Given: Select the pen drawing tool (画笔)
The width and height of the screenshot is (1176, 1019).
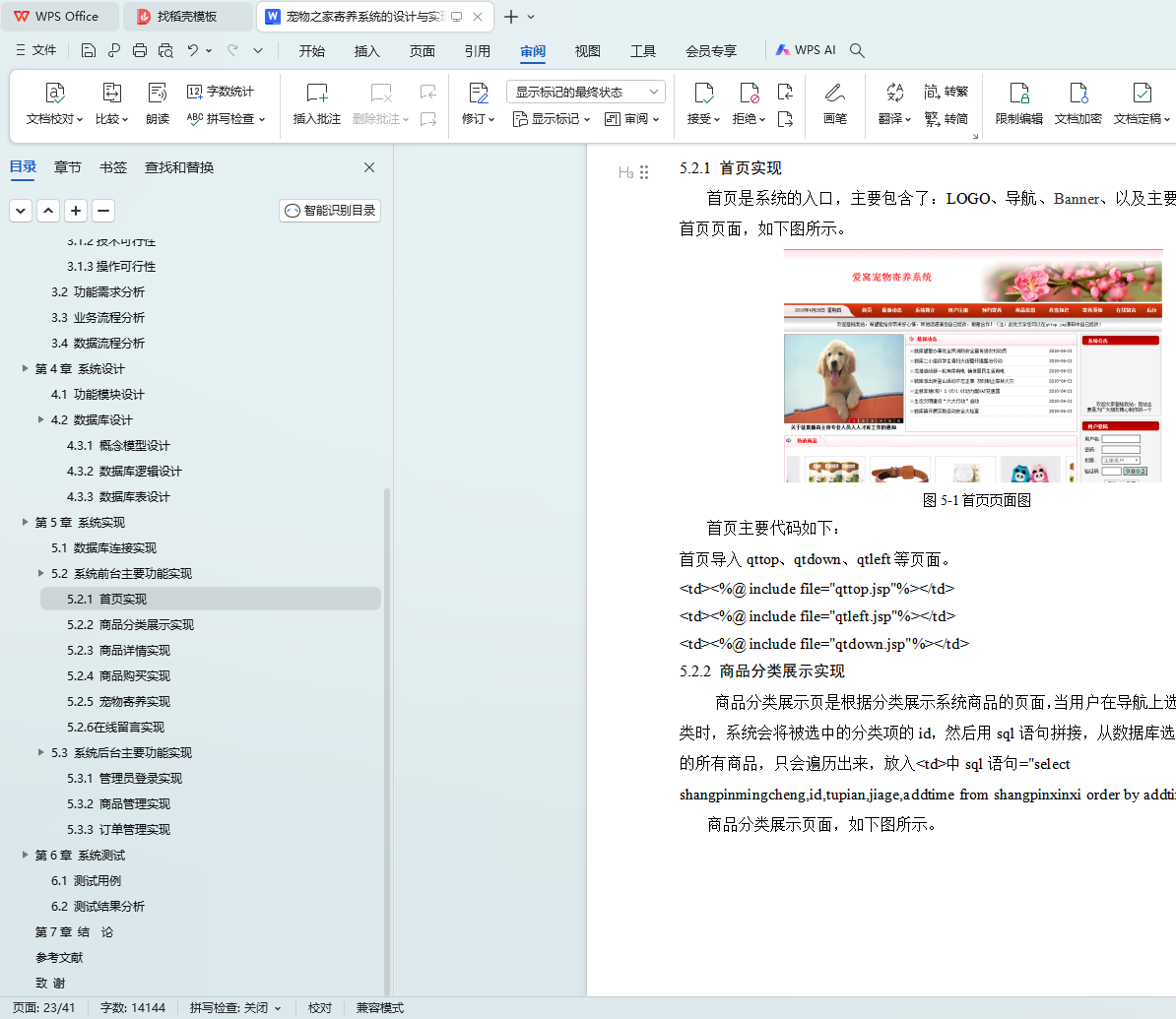Looking at the screenshot, I should (835, 103).
